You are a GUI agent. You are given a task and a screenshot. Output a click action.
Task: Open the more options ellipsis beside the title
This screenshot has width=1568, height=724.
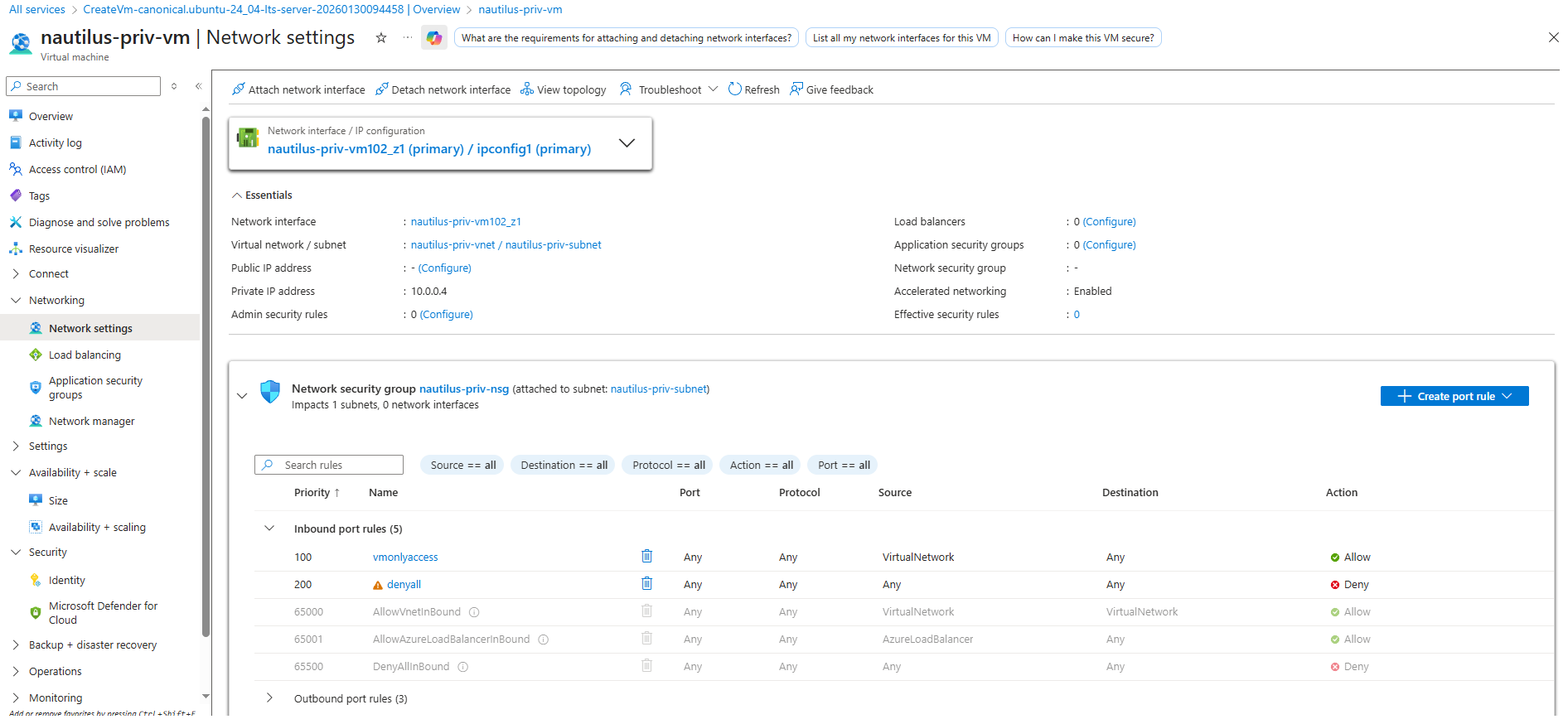(408, 37)
